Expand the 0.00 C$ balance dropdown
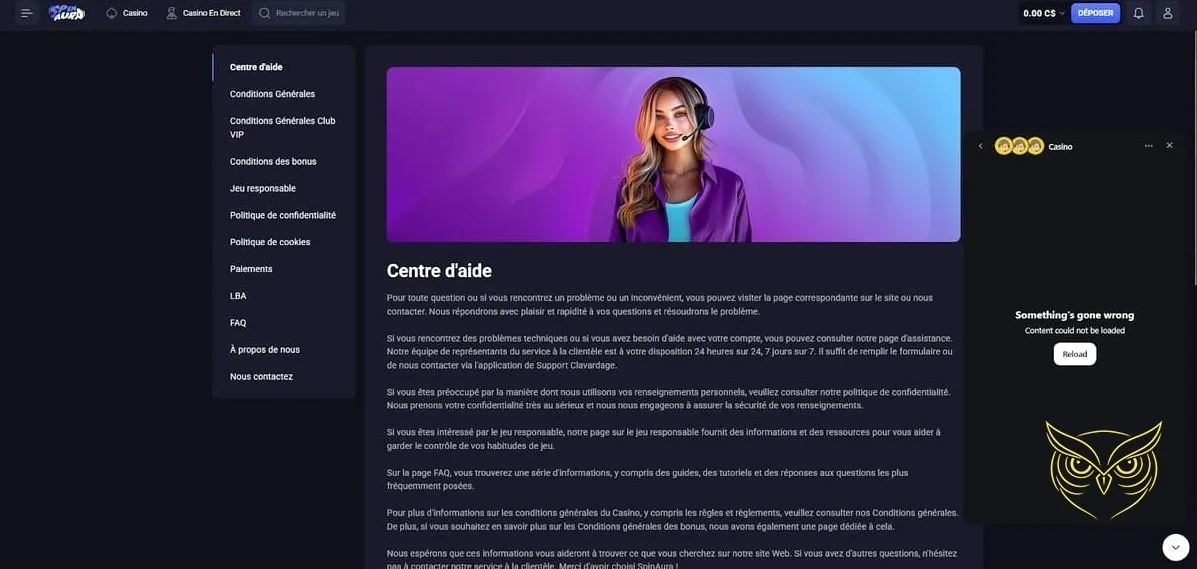This screenshot has width=1197, height=569. pos(1044,13)
